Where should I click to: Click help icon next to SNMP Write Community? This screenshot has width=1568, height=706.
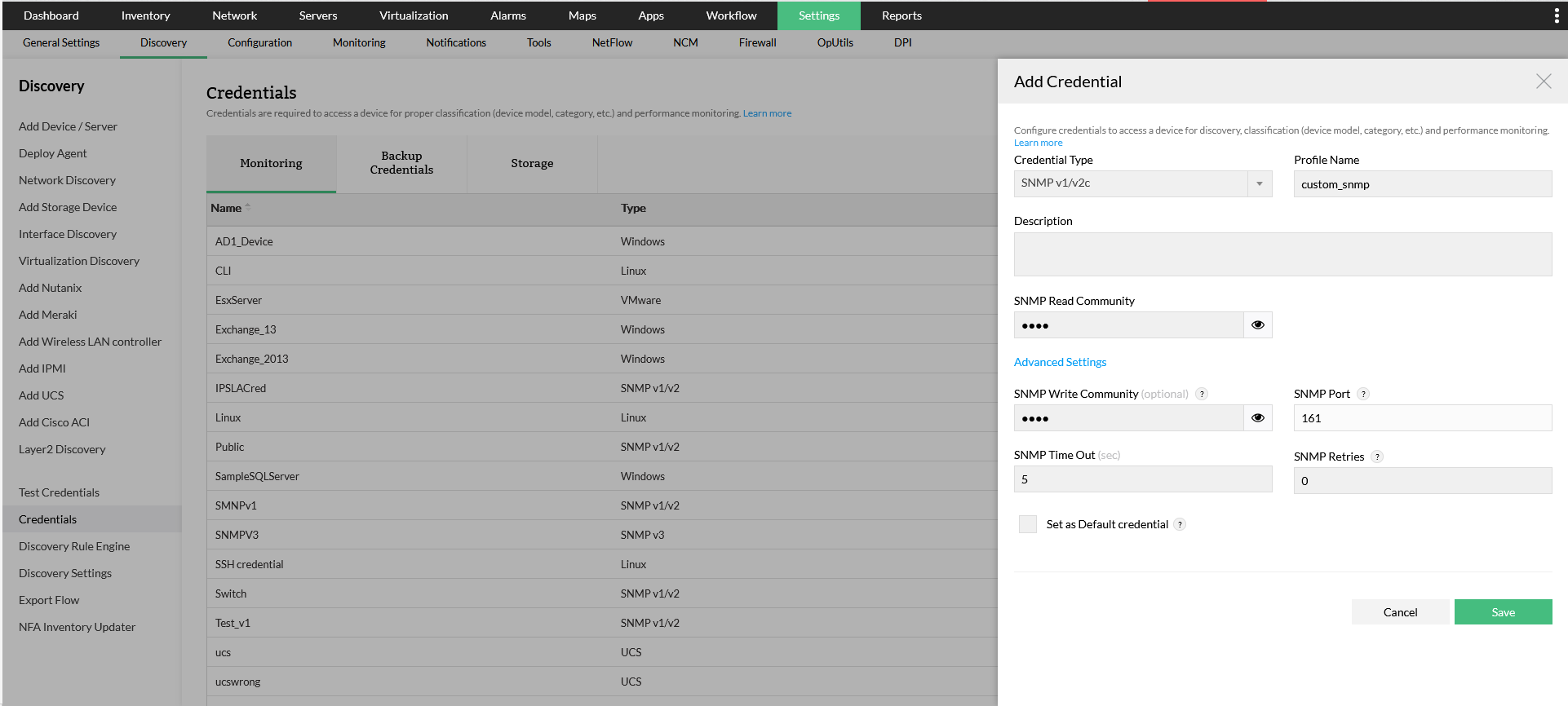1202,395
